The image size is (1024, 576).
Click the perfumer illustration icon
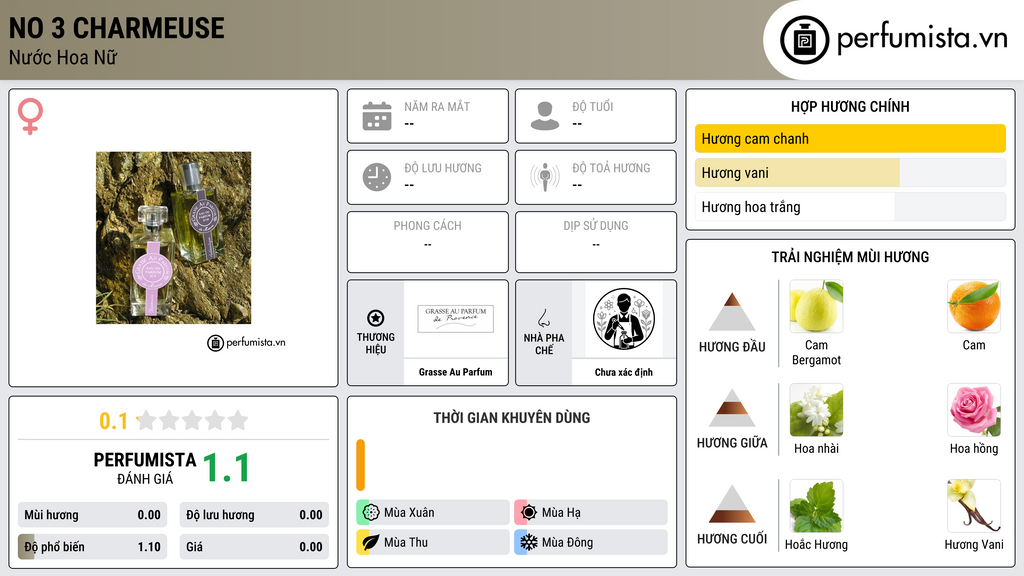tap(624, 319)
